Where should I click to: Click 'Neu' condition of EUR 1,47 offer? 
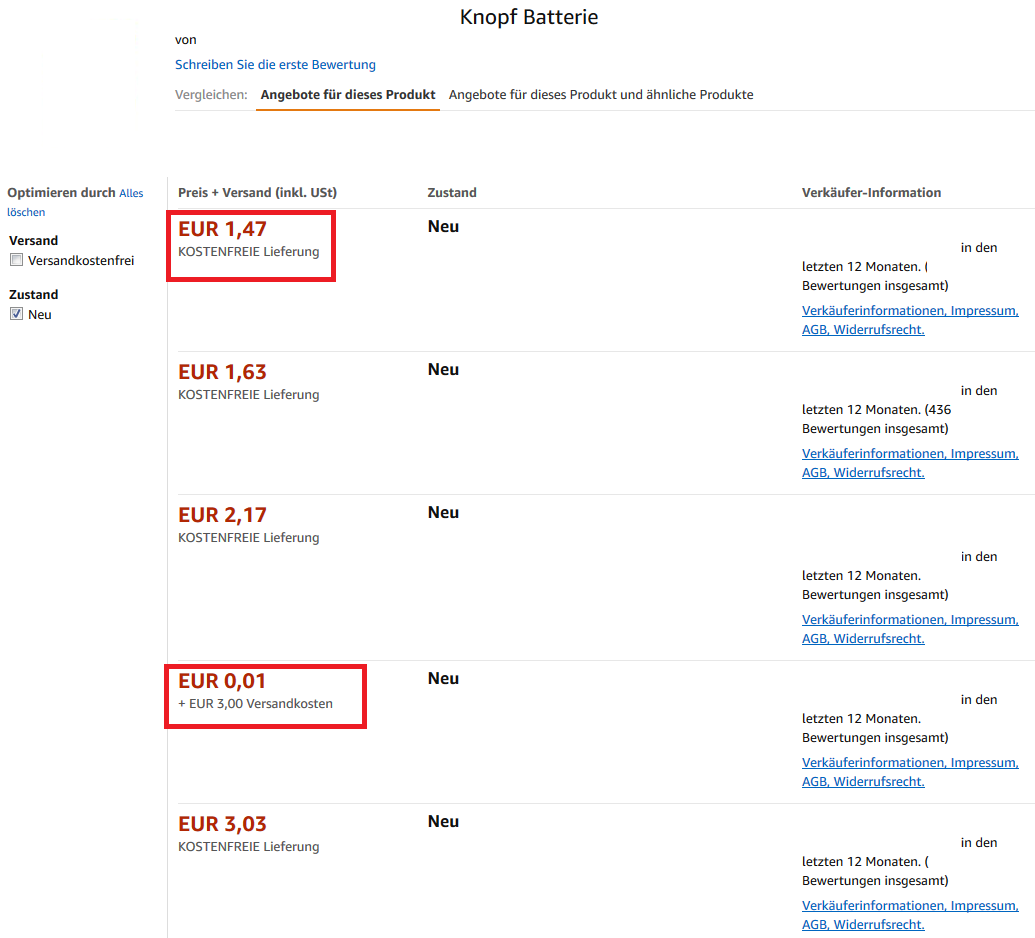pos(444,226)
